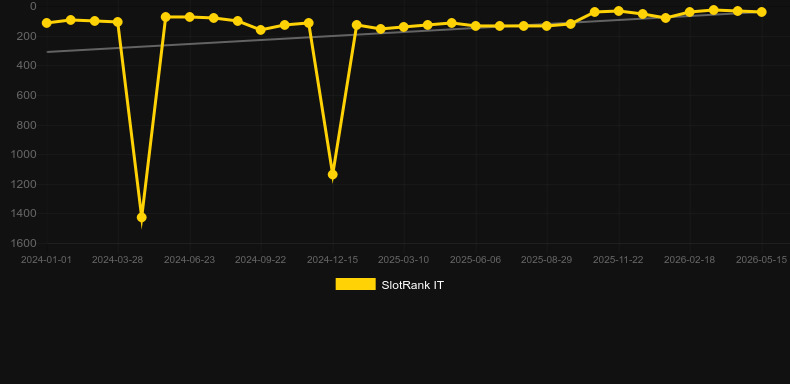Screen dimensions: 790x384
Task: Select the data point at 2024-09-22
Action: tap(261, 30)
